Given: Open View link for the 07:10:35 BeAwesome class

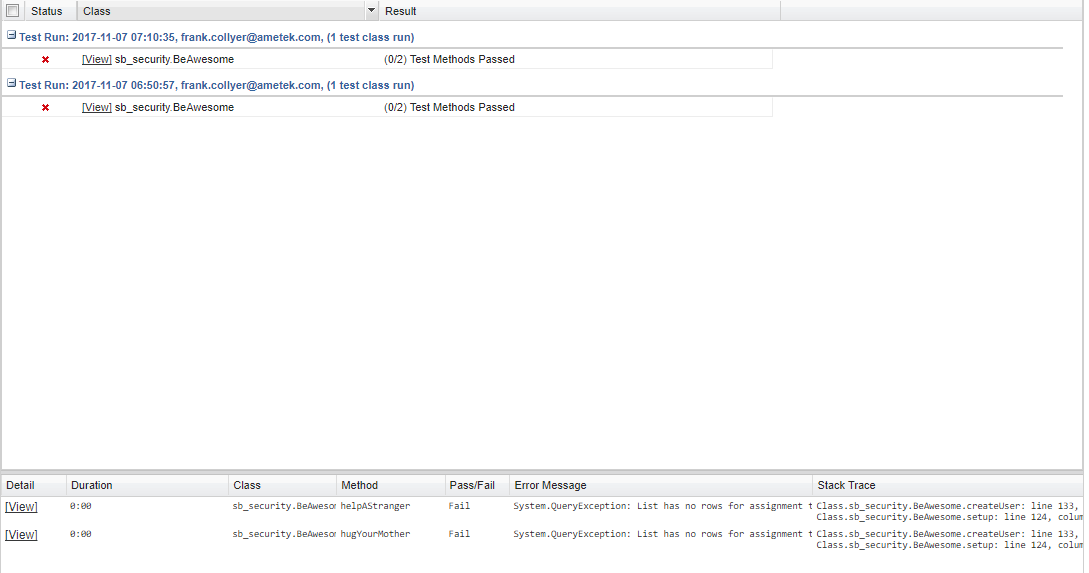Looking at the screenshot, I should click(97, 60).
